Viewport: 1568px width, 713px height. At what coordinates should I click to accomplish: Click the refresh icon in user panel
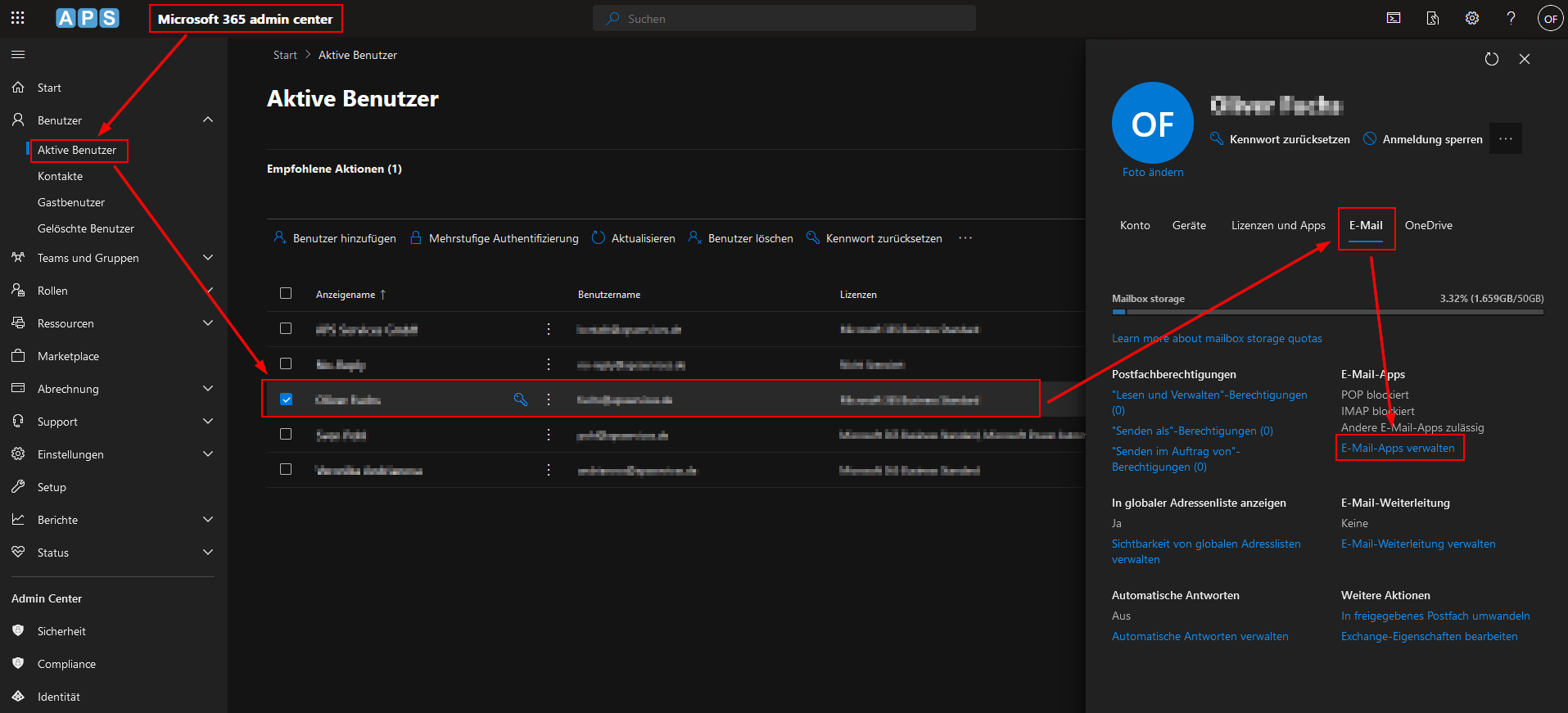coord(1491,59)
